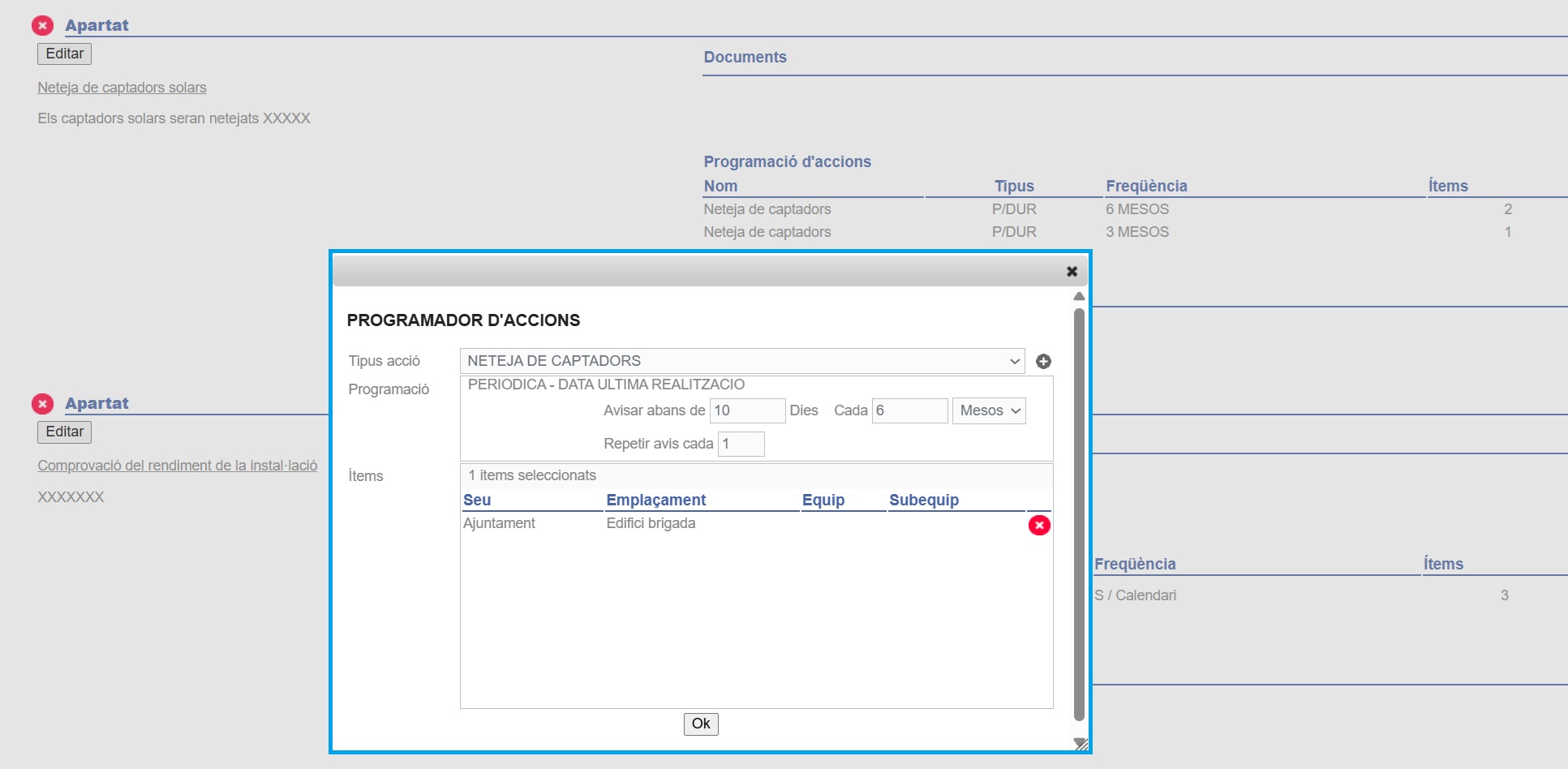Click the Neteja de captadors row with 3 MESOS

tap(1135, 232)
